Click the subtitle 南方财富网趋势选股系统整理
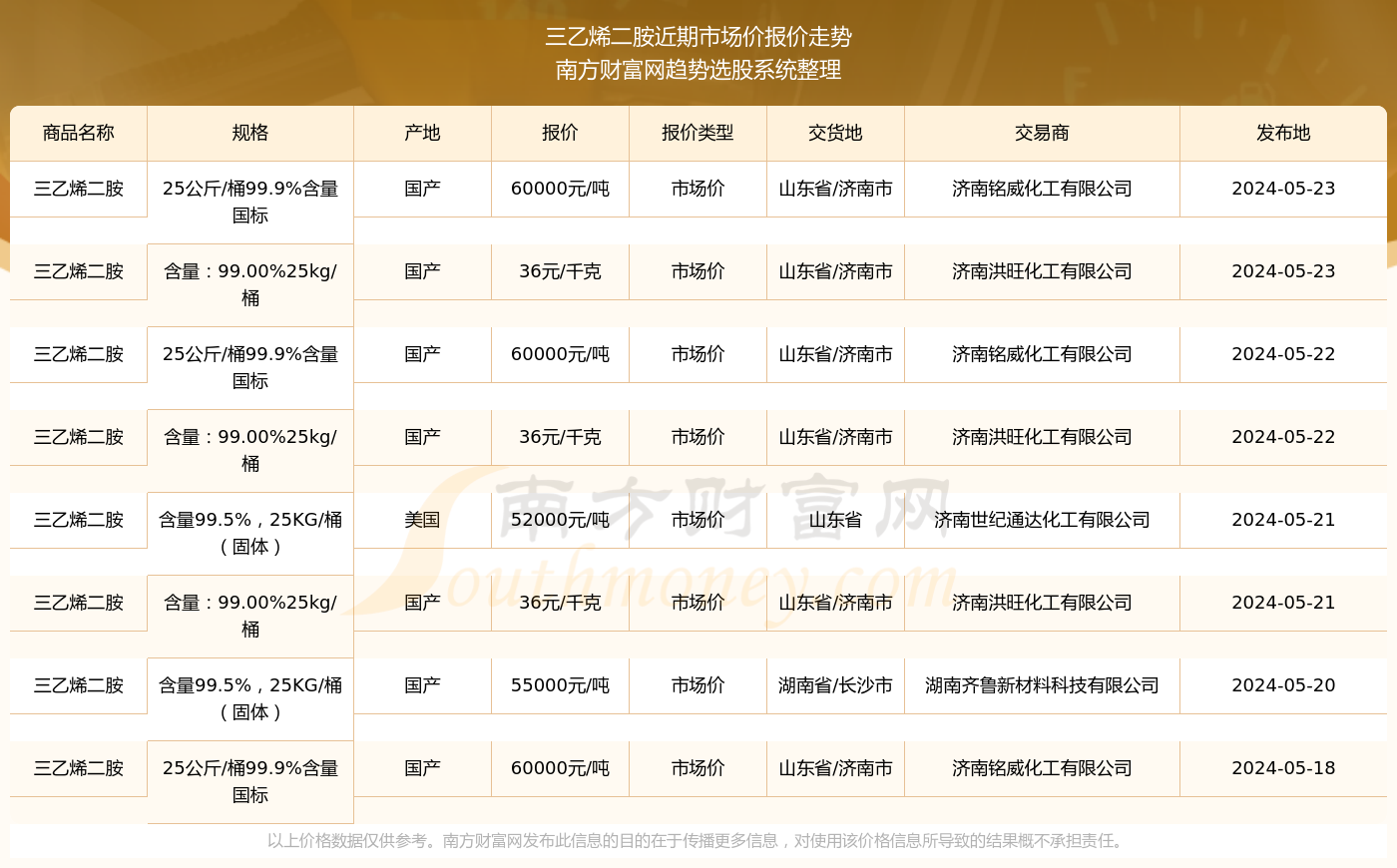The width and height of the screenshot is (1397, 868). [x=698, y=70]
